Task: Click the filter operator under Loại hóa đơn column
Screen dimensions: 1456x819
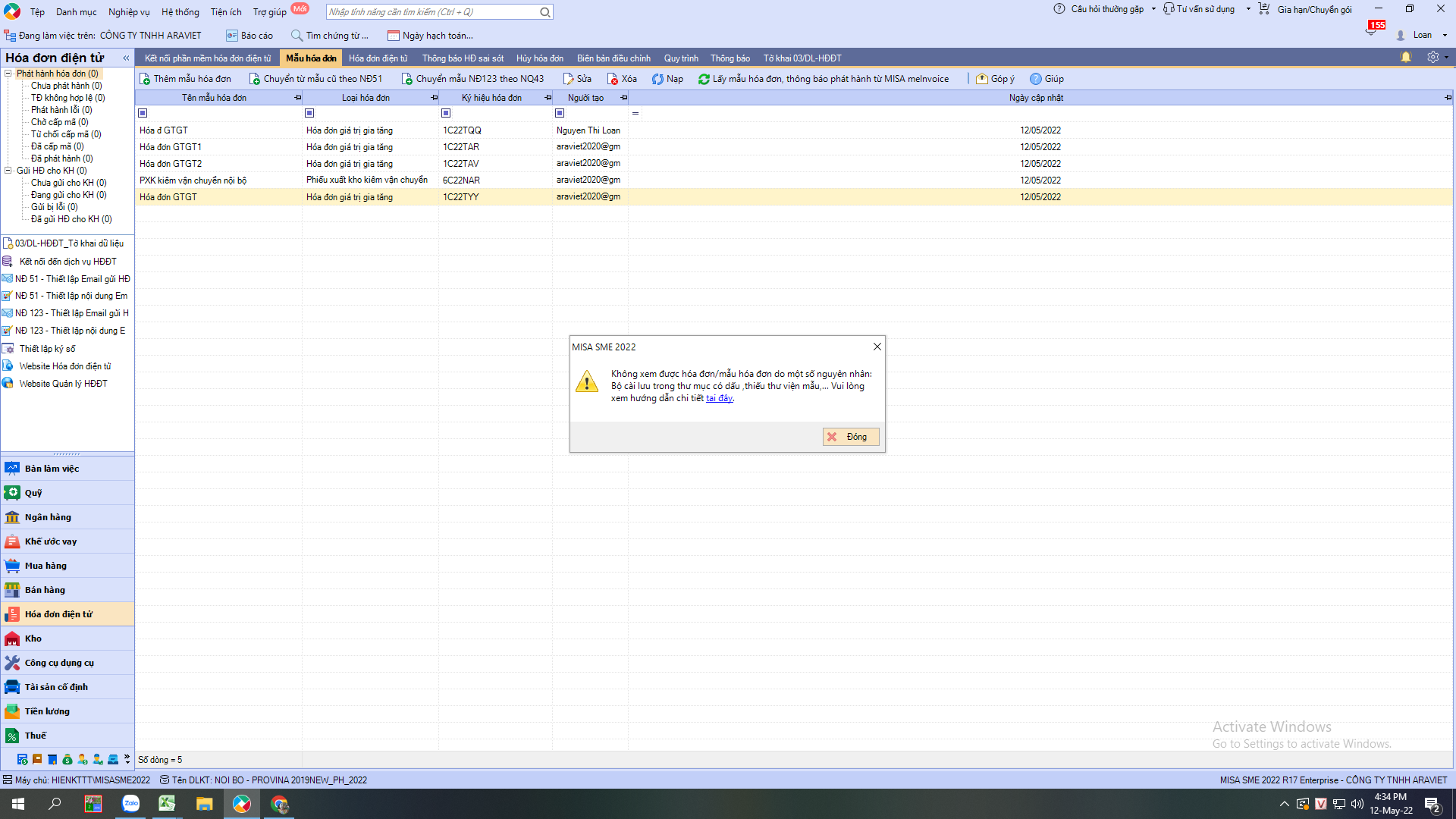Action: (x=309, y=113)
